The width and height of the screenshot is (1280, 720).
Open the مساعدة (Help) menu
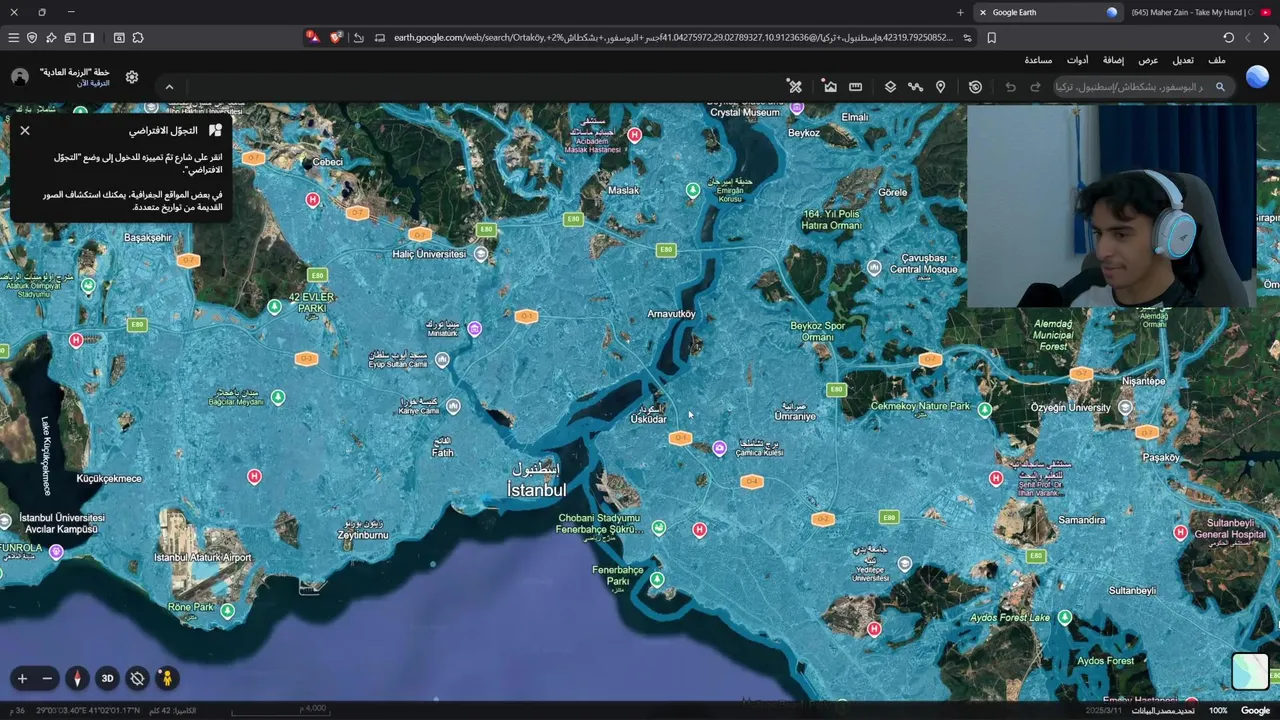point(1038,60)
